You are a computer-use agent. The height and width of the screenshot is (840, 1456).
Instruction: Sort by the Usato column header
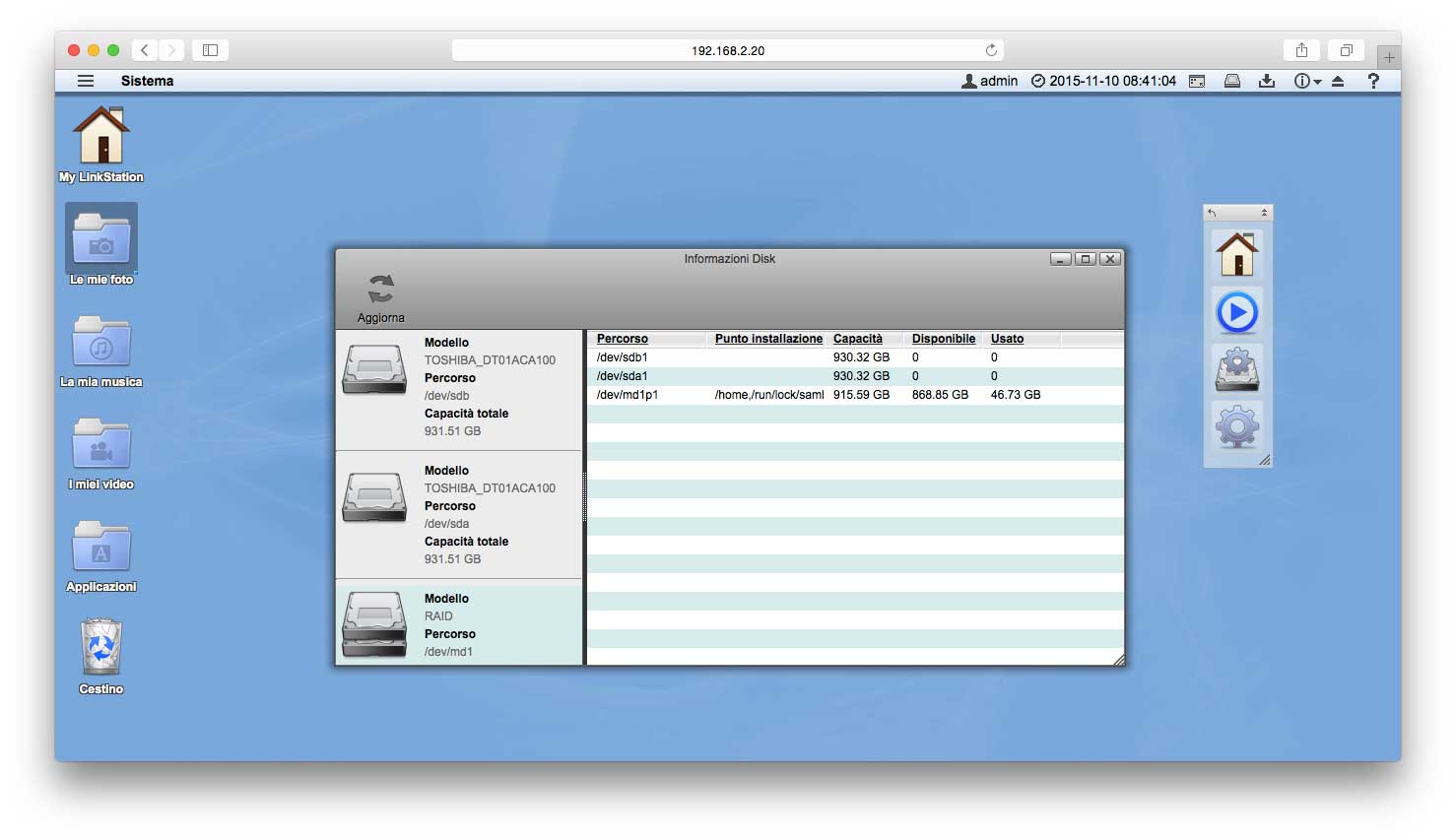point(1007,339)
